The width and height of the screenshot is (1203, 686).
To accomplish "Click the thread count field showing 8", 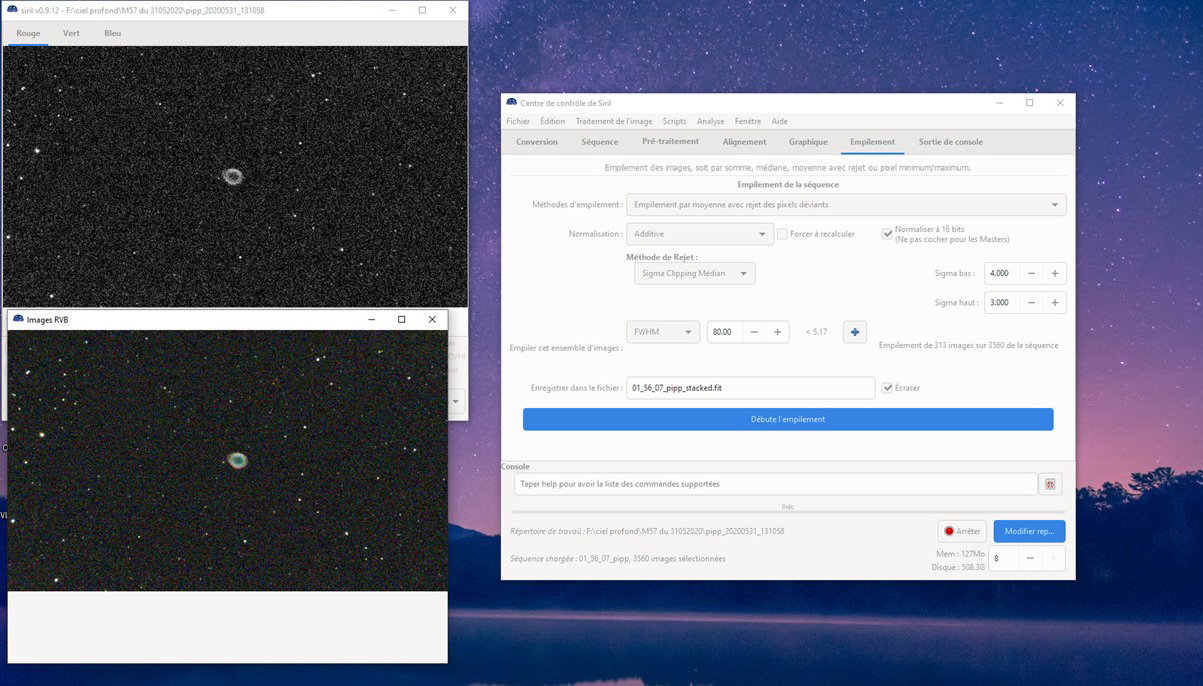I will point(1004,558).
